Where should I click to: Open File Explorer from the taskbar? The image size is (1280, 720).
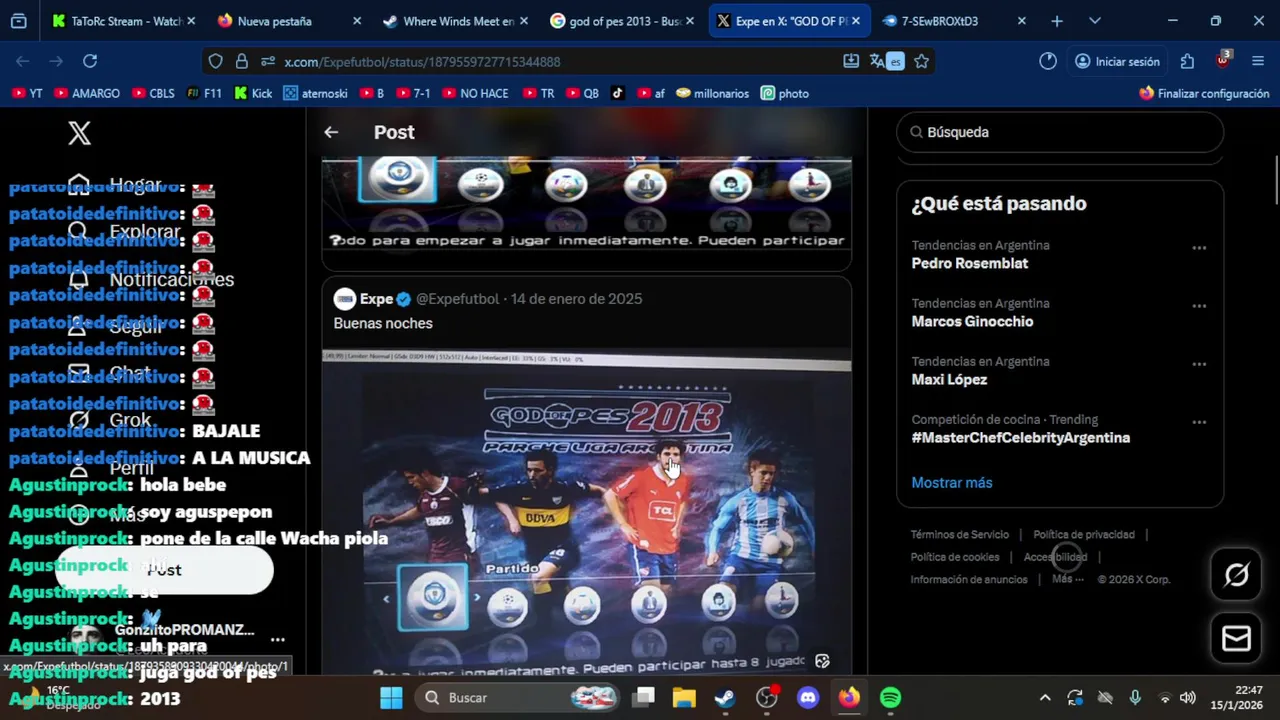[683, 698]
